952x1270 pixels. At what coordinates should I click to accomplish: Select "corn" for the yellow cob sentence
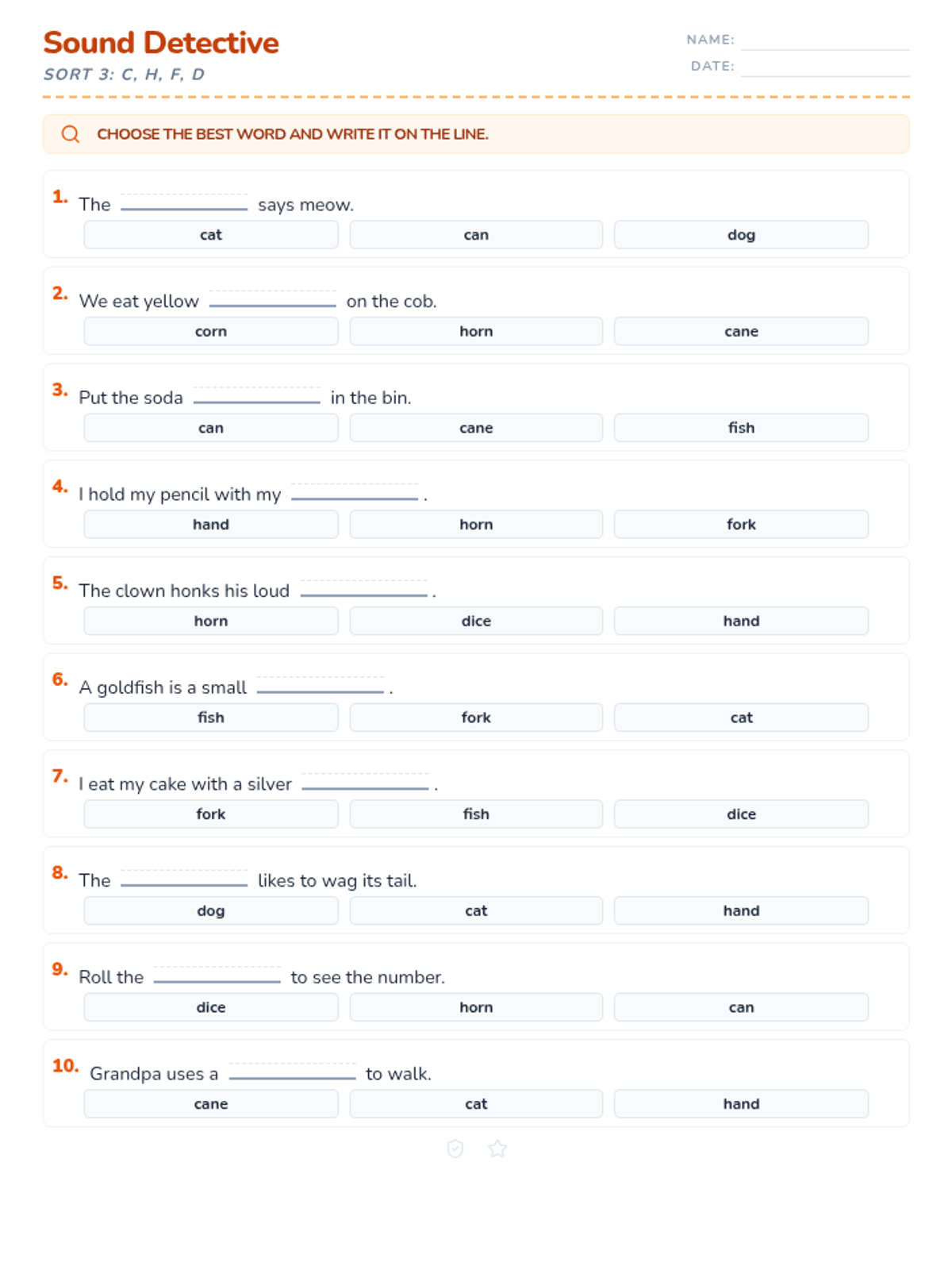211,332
